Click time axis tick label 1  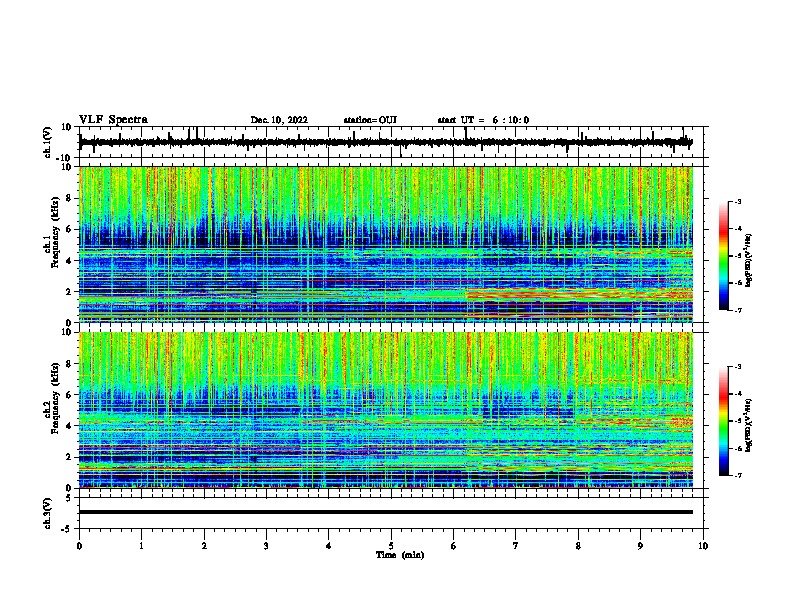(142, 546)
